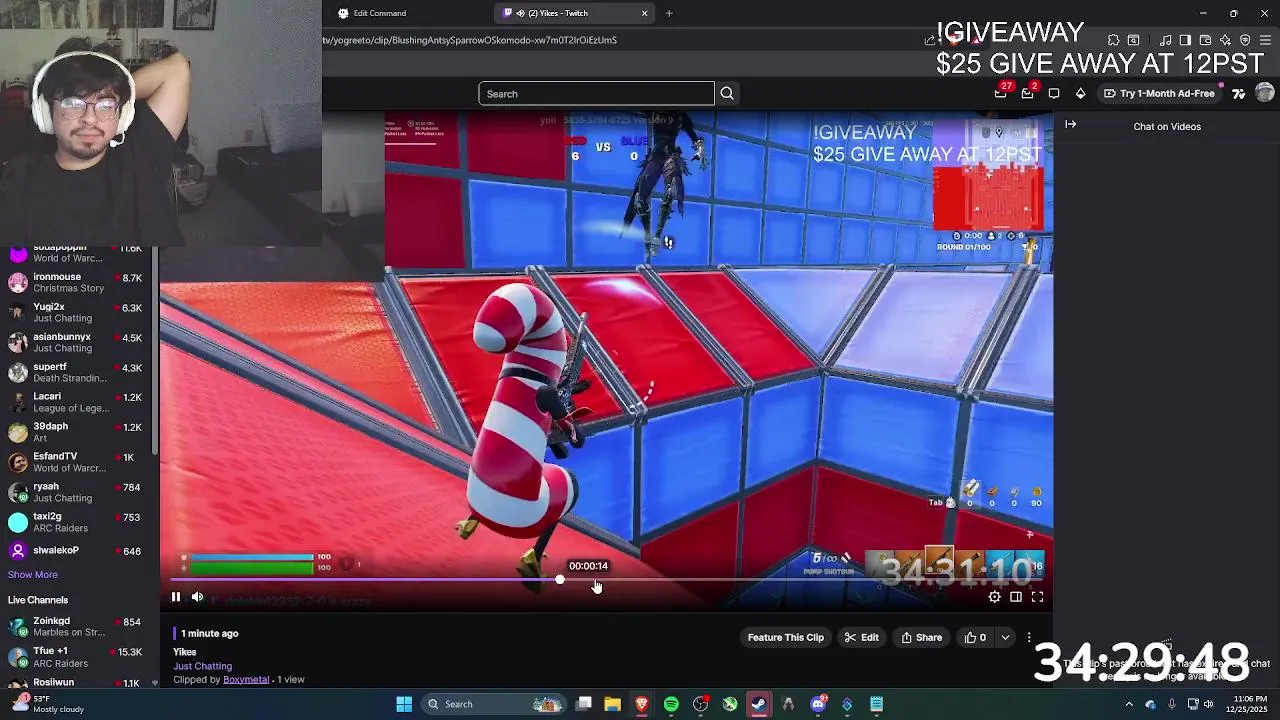
Task: Show hidden system tray icons chevron
Action: [x=1129, y=704]
